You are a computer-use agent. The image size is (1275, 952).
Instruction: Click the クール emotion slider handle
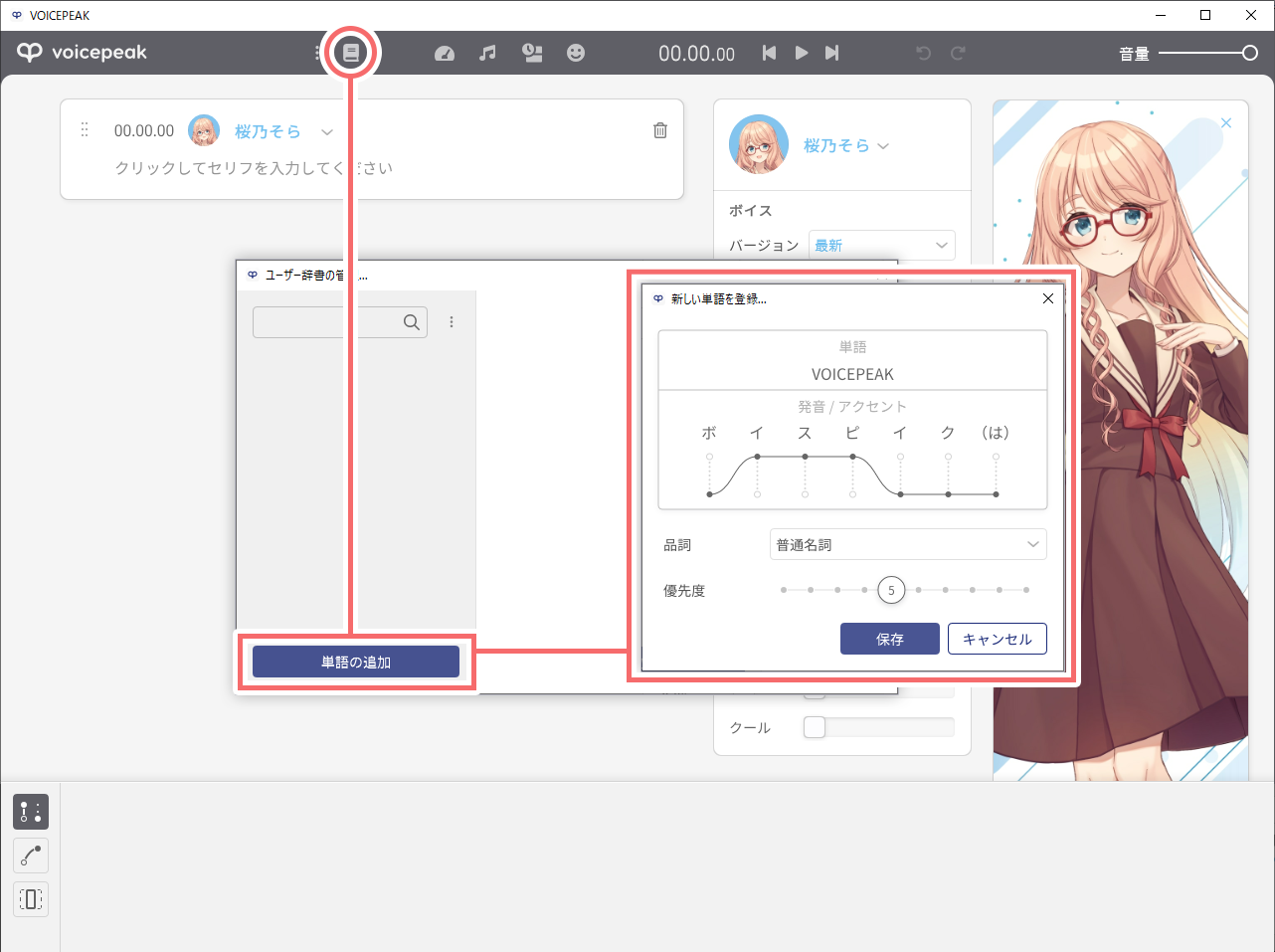point(815,727)
